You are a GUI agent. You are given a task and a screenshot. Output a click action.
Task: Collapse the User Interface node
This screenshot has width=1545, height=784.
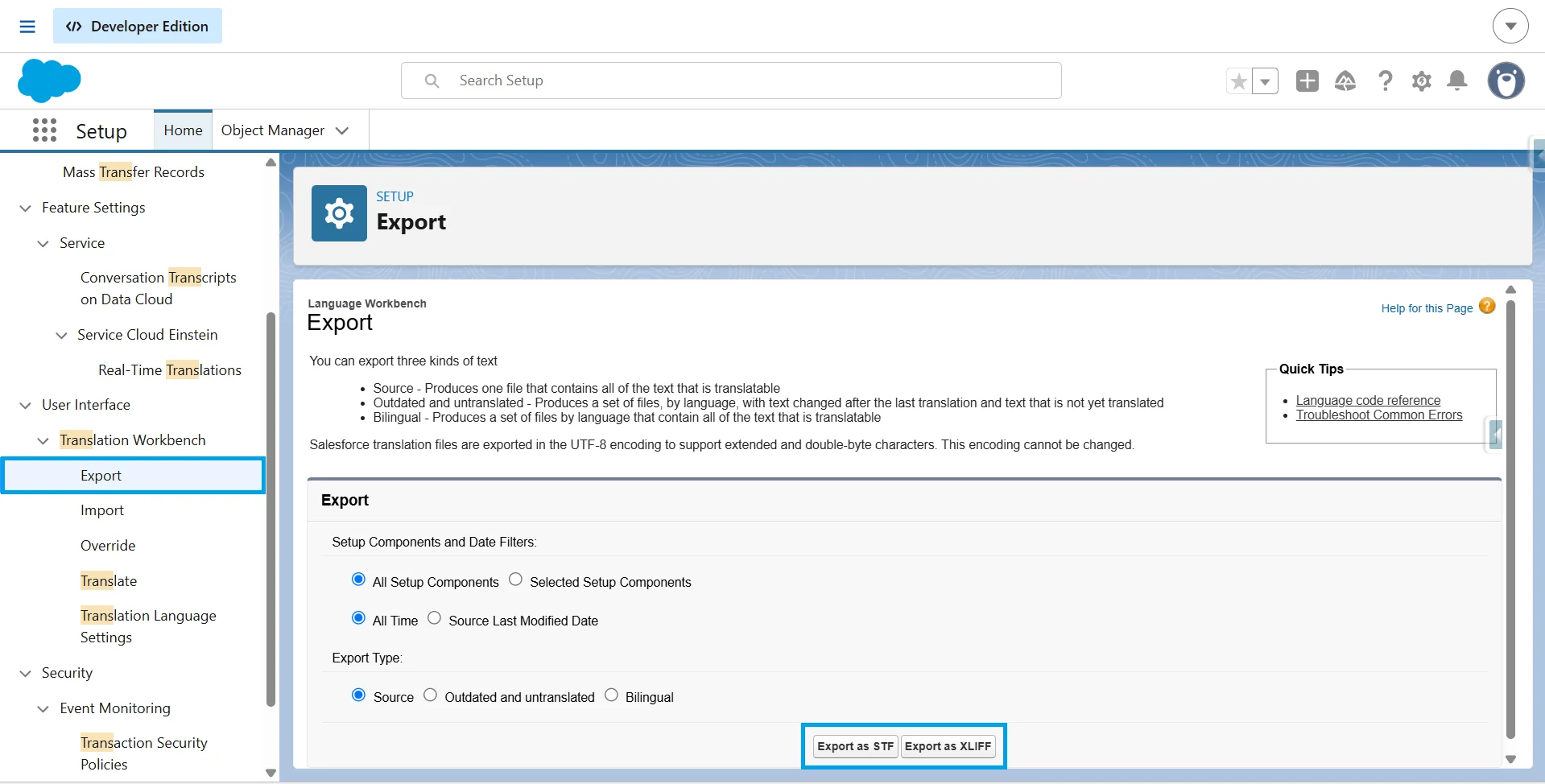[26, 406]
